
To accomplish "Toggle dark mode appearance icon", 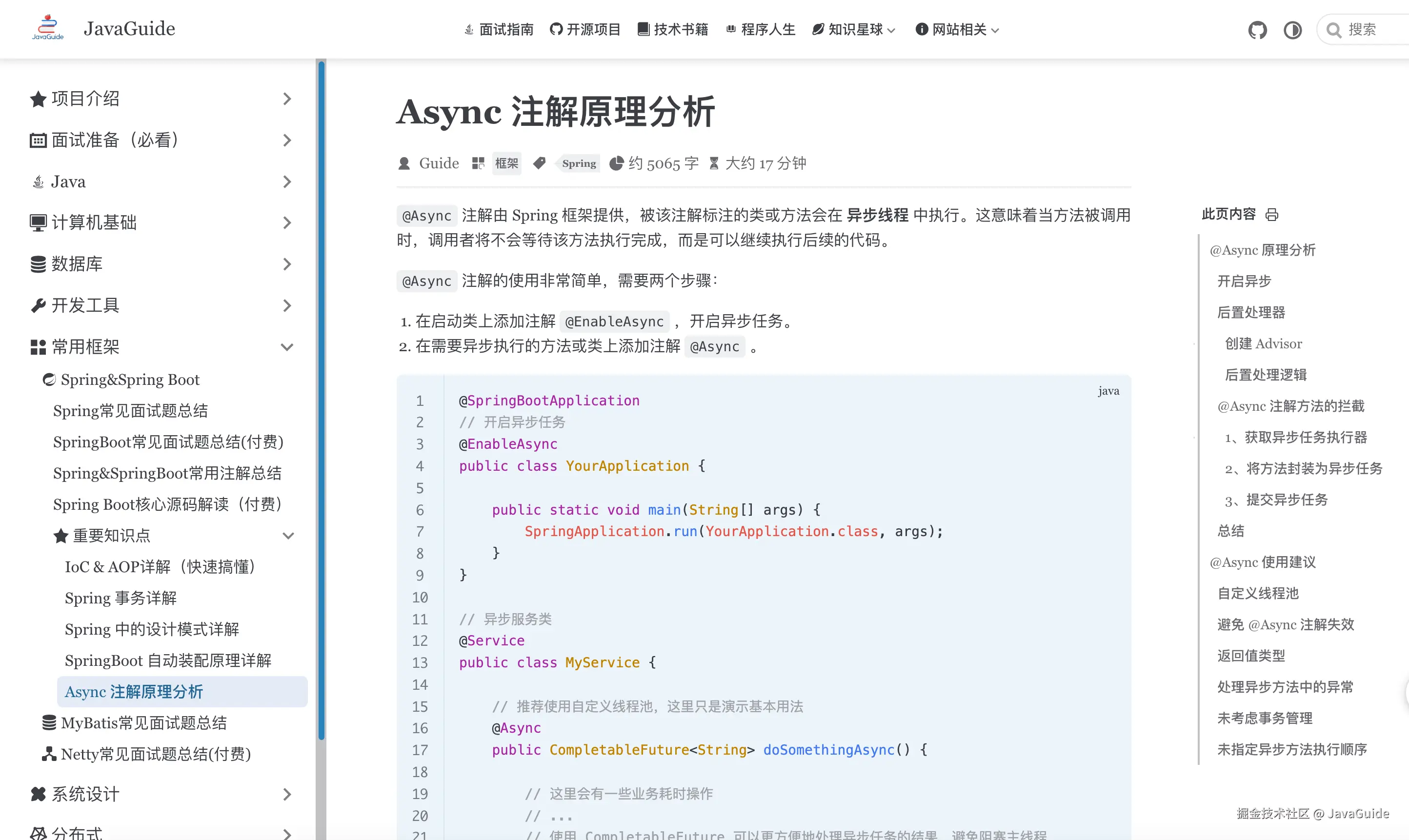I will tap(1292, 29).
